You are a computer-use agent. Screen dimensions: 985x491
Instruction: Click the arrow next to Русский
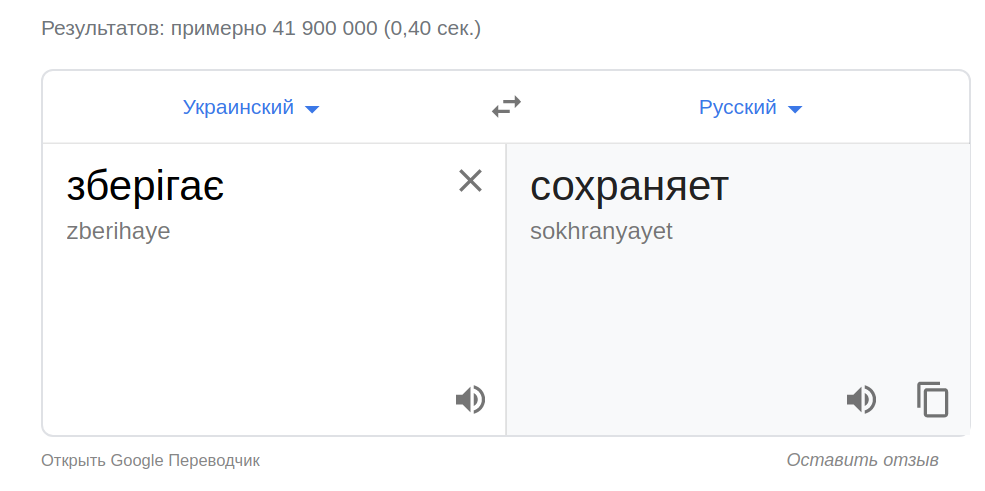(x=795, y=109)
